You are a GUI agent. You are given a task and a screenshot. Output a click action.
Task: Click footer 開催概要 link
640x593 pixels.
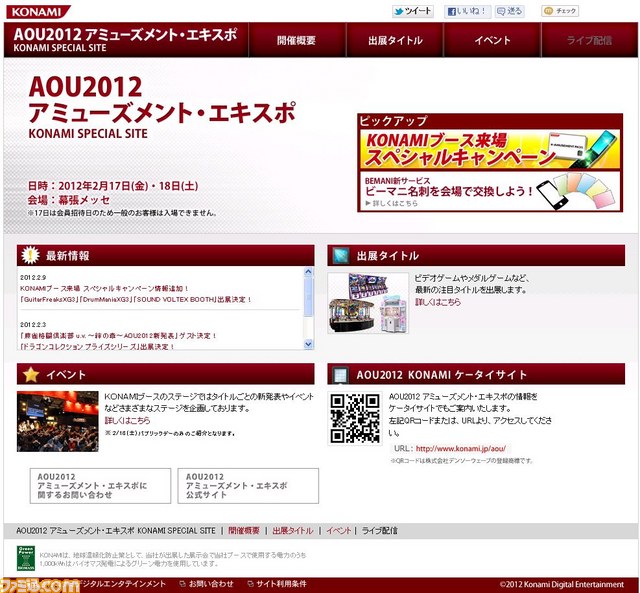tap(244, 531)
